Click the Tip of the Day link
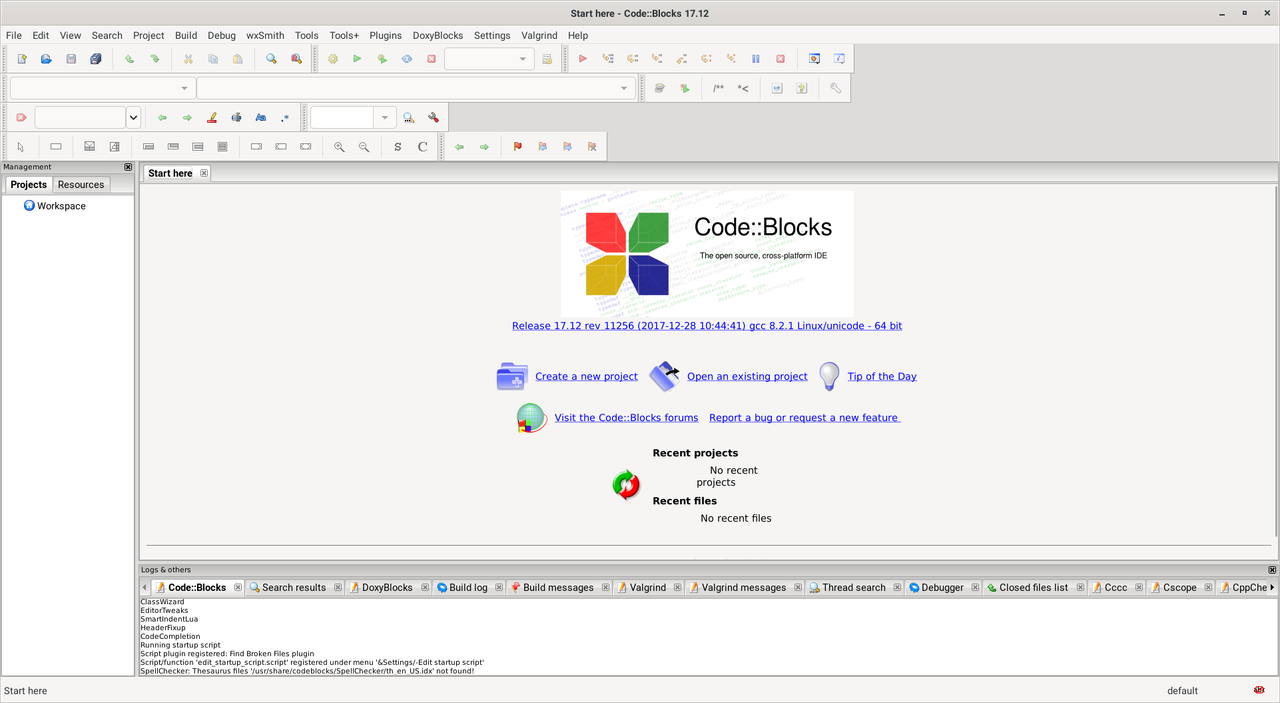This screenshot has width=1280, height=703. pos(882,376)
